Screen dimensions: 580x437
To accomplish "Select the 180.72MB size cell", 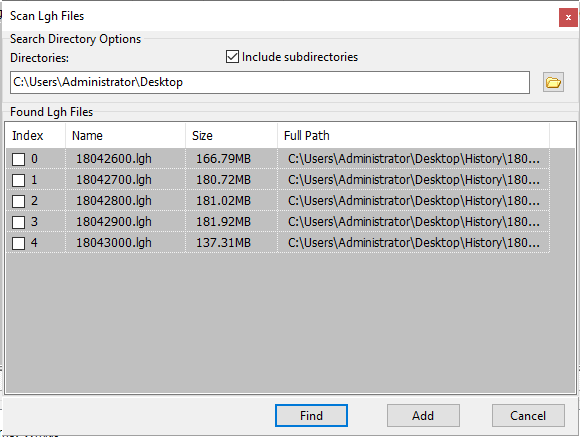I will [223, 180].
